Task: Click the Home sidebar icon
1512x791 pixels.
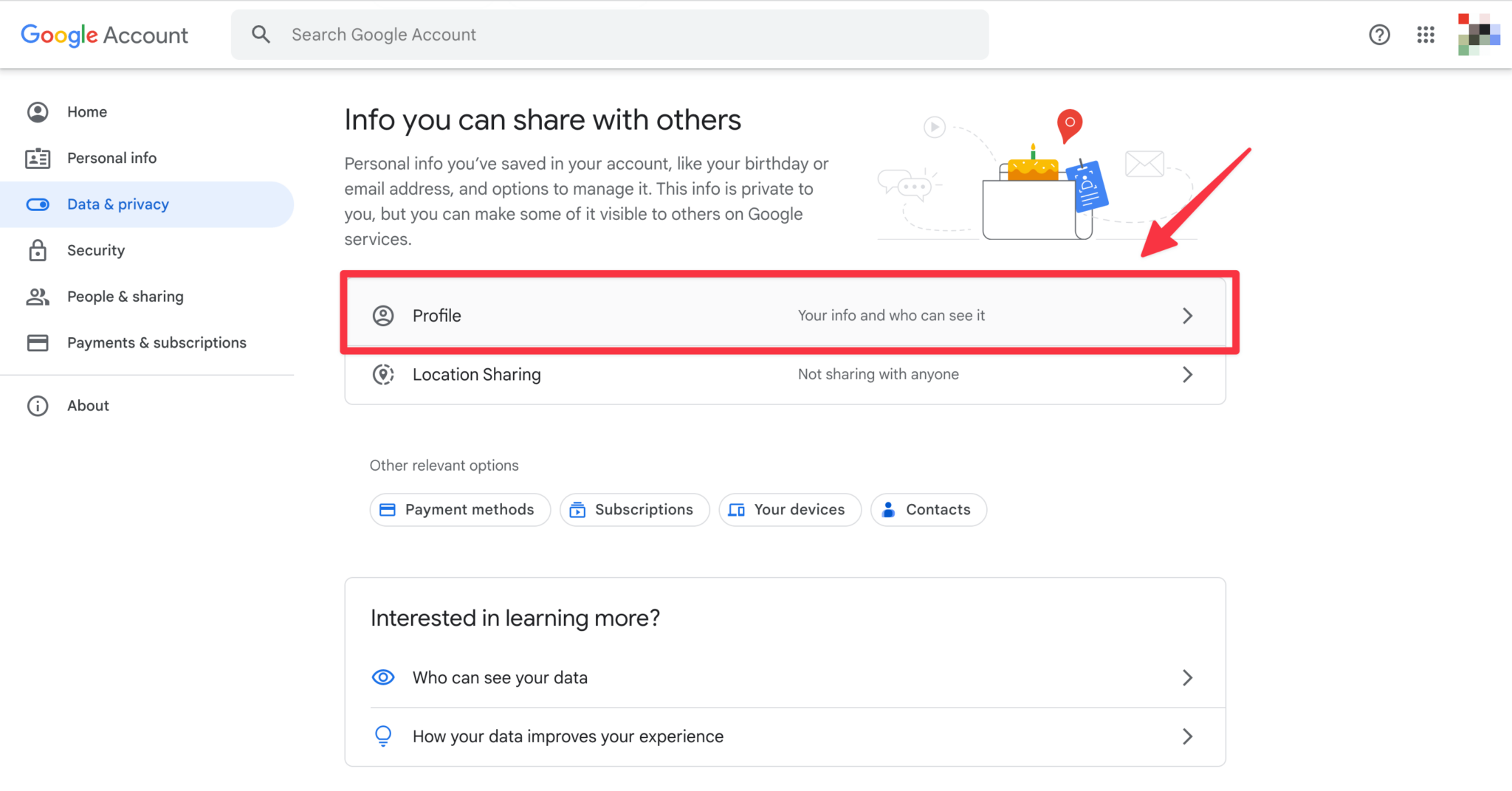Action: click(38, 112)
